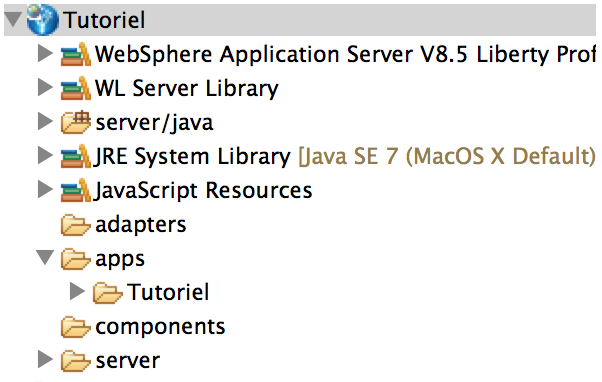Click the WL Server Library books icon
The height and width of the screenshot is (382, 602).
pos(76,88)
